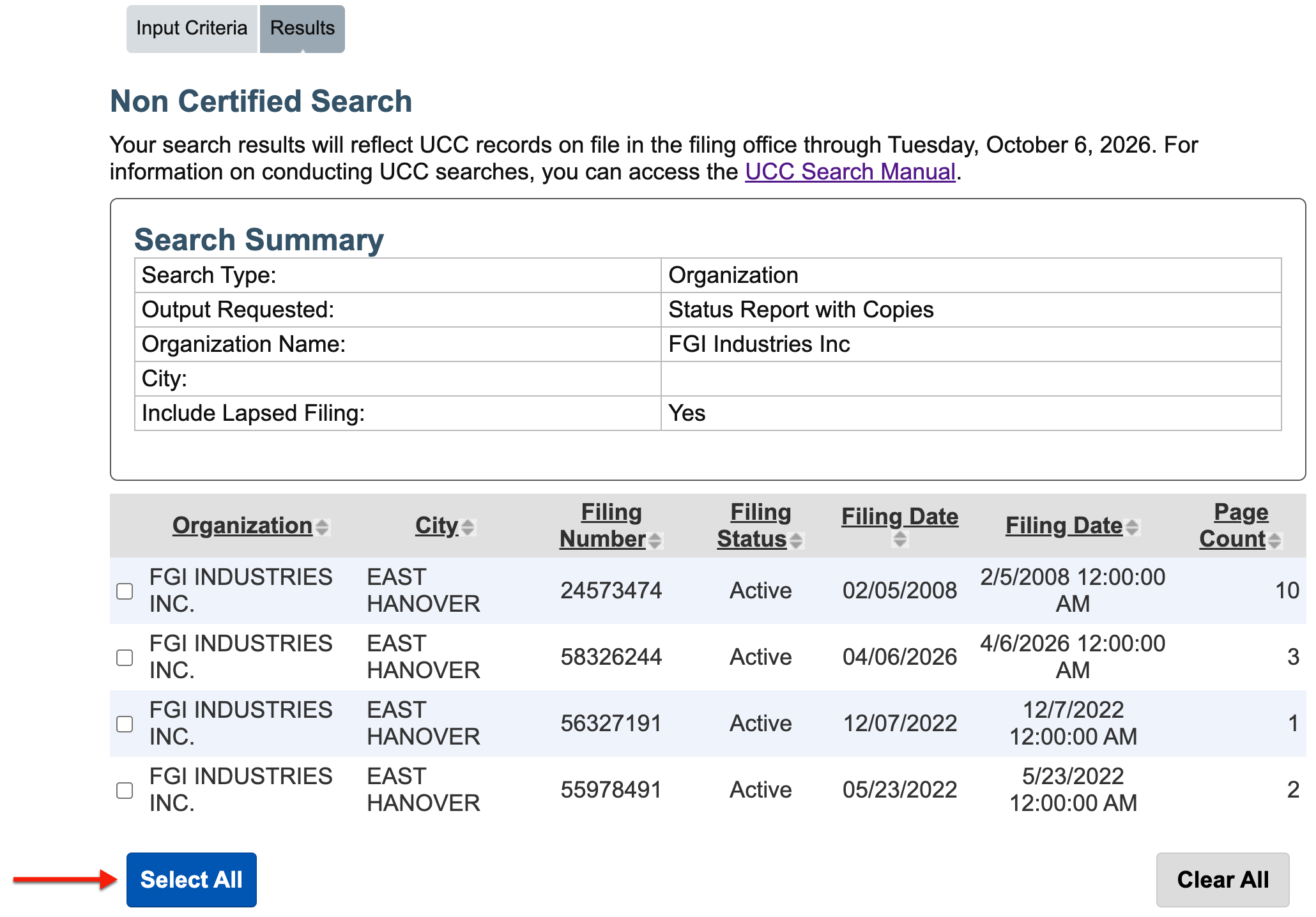This screenshot has height=917, width=1316.
Task: Click the 'Organization' search type value
Action: click(x=733, y=275)
